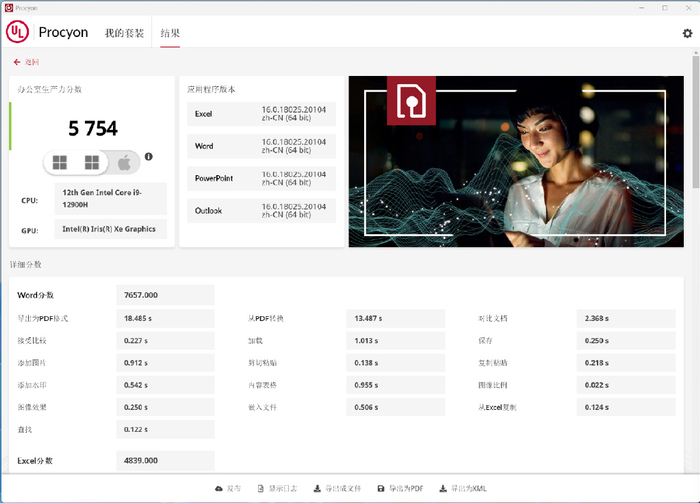Screen dimensions: 700x503
Task: Click the 导出成文件 button label
Action: [x=343, y=489]
